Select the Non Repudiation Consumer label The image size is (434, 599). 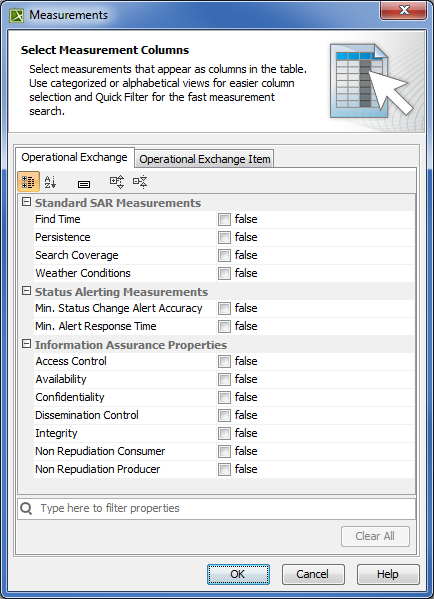(x=100, y=451)
